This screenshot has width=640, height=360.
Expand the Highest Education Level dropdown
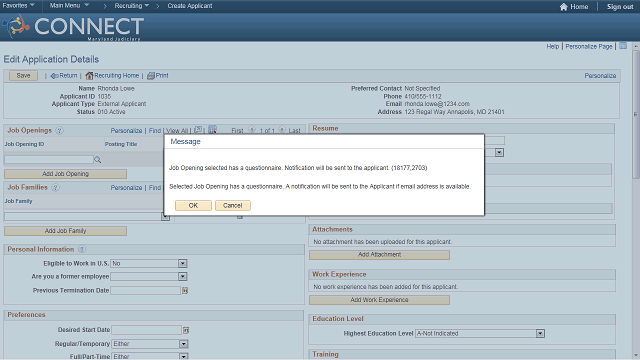pos(540,333)
